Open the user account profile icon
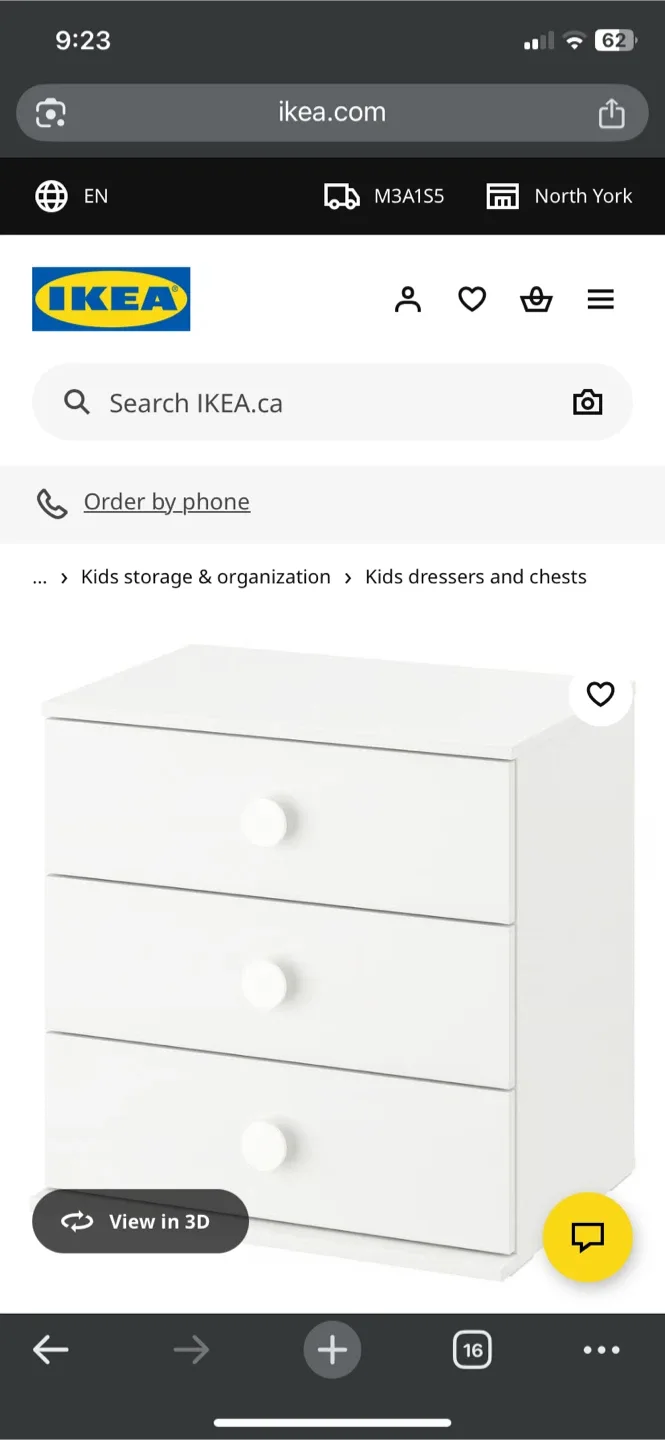Screen dimensions: 665x1440 pos(408,299)
